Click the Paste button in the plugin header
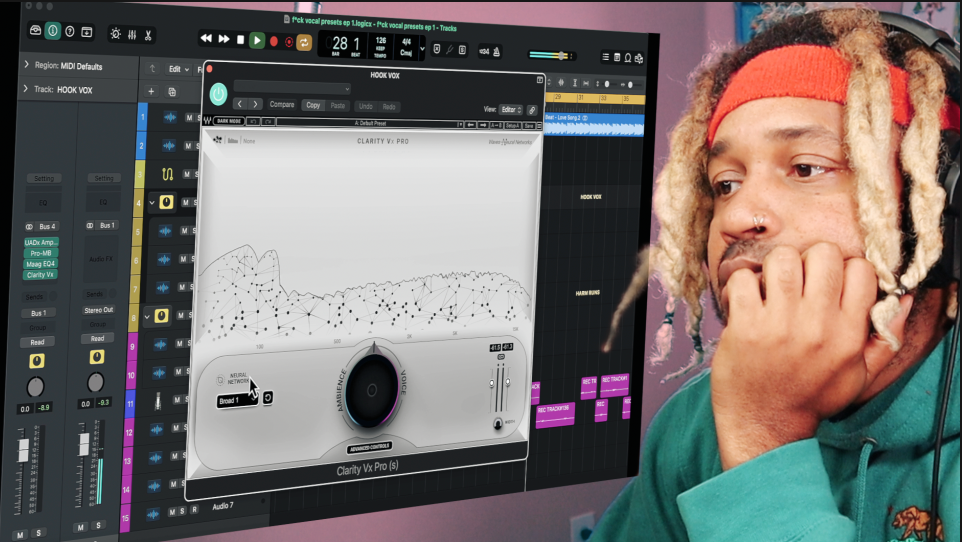Viewport: 962px width, 542px height. pos(337,106)
